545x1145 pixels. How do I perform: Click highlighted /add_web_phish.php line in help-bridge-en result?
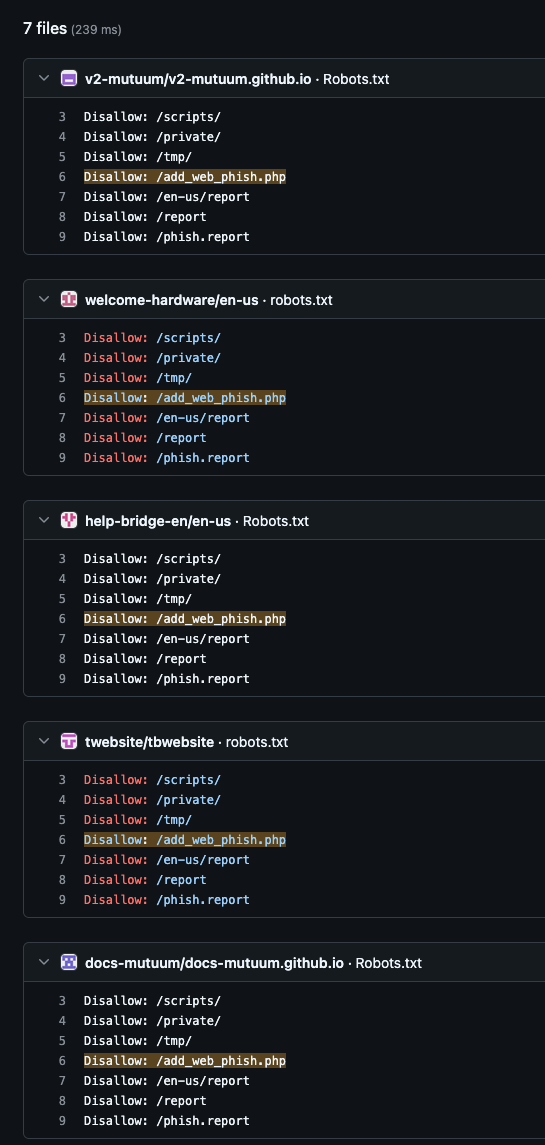[185, 619]
